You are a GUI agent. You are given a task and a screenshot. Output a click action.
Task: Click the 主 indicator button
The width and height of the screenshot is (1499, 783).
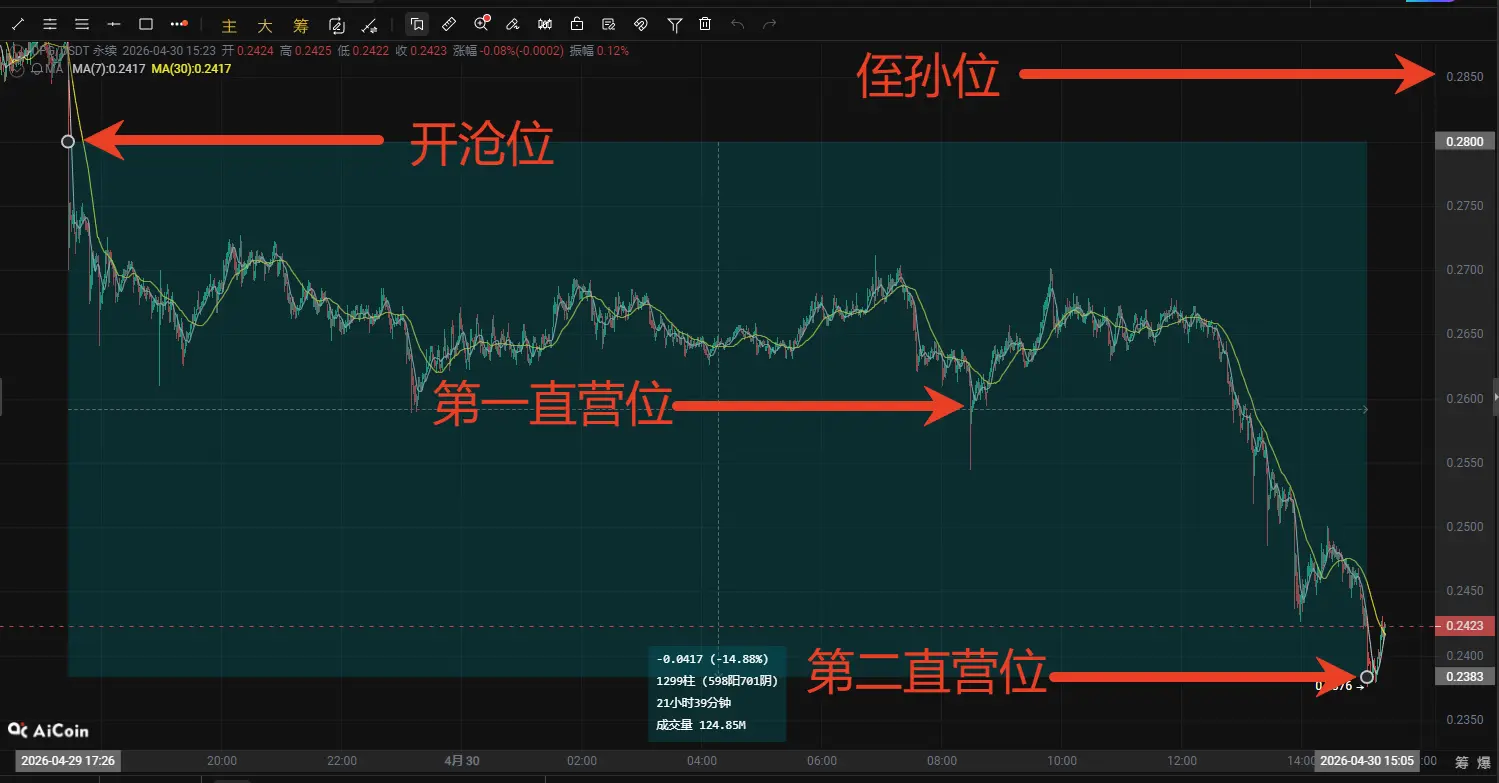[229, 25]
